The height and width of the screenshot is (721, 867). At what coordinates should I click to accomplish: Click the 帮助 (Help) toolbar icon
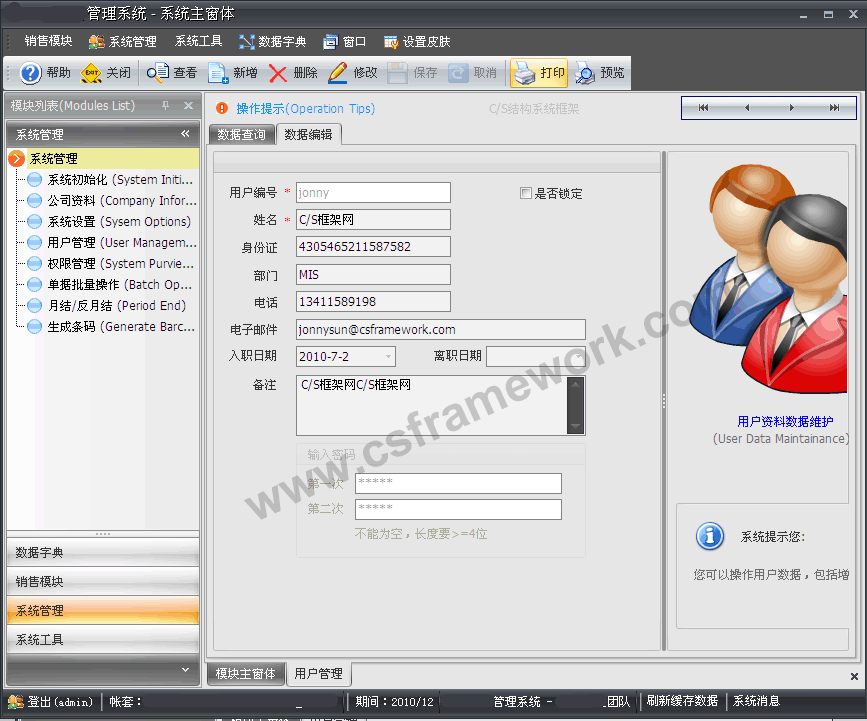tap(31, 73)
